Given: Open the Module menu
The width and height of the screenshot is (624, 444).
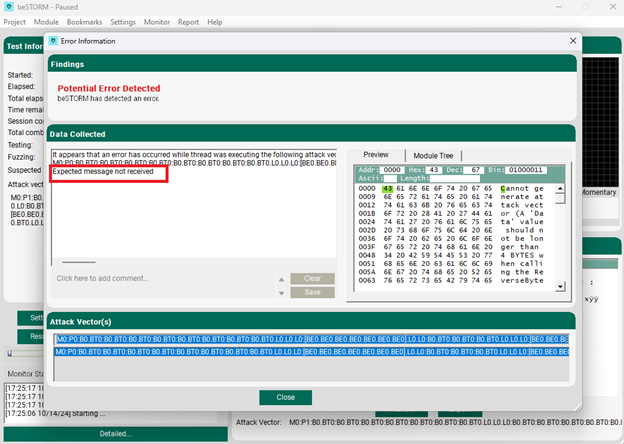Looking at the screenshot, I should [x=46, y=22].
